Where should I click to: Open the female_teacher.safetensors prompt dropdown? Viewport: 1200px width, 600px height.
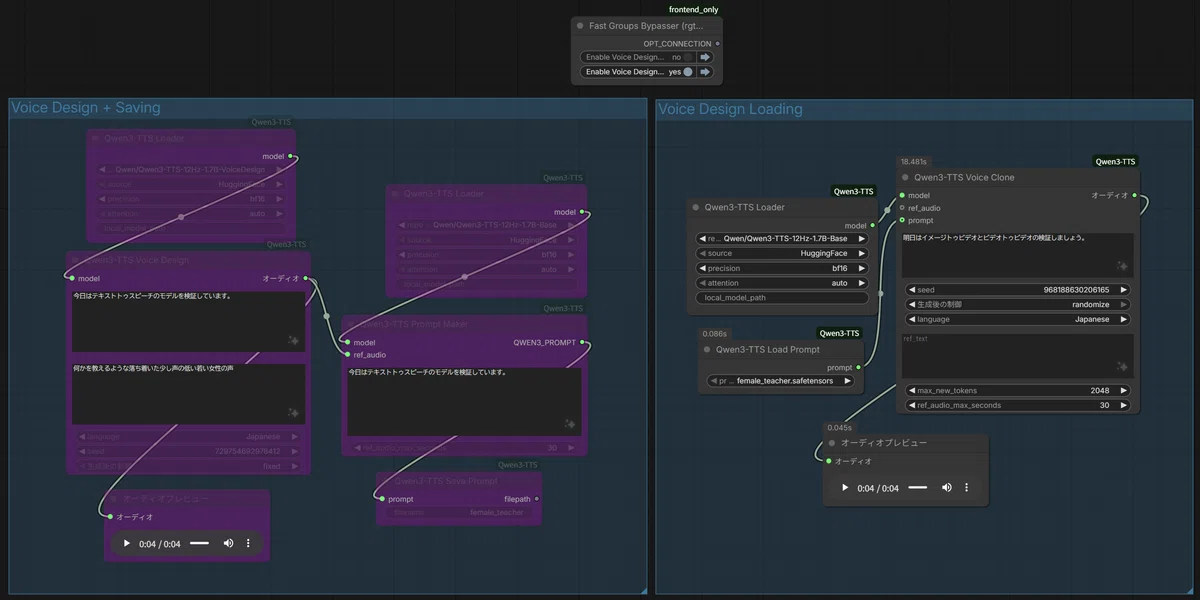782,381
